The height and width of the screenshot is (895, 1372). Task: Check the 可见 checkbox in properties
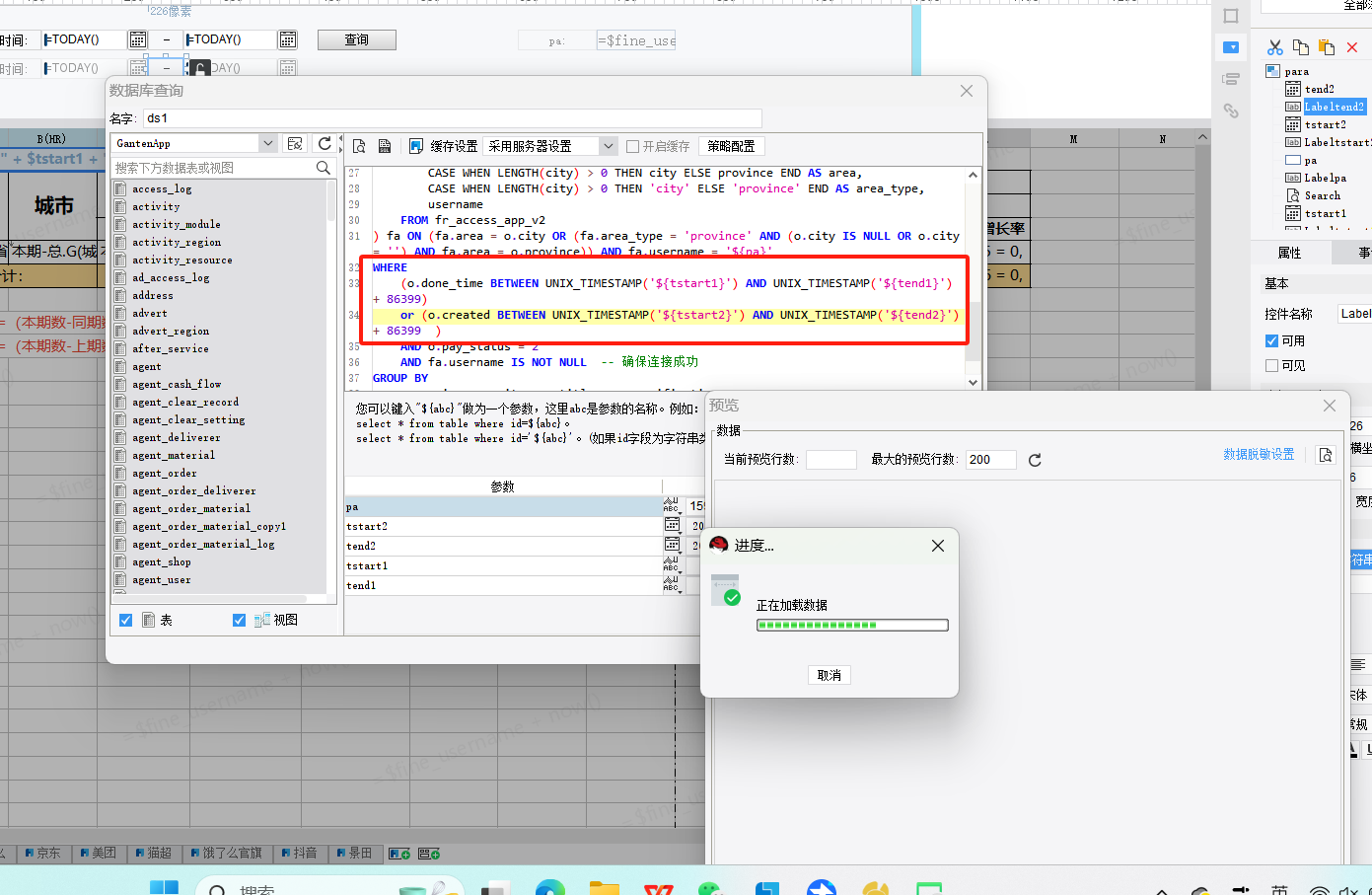coord(1271,365)
